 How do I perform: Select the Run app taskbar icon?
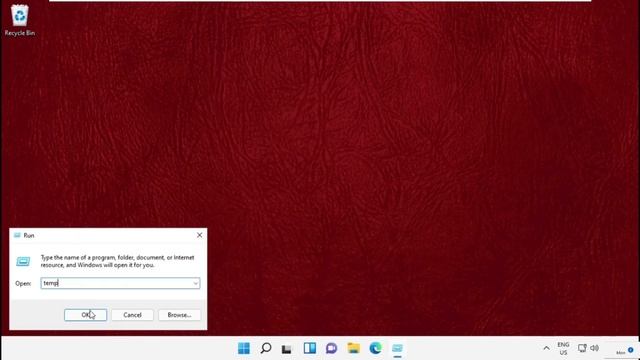(397, 348)
